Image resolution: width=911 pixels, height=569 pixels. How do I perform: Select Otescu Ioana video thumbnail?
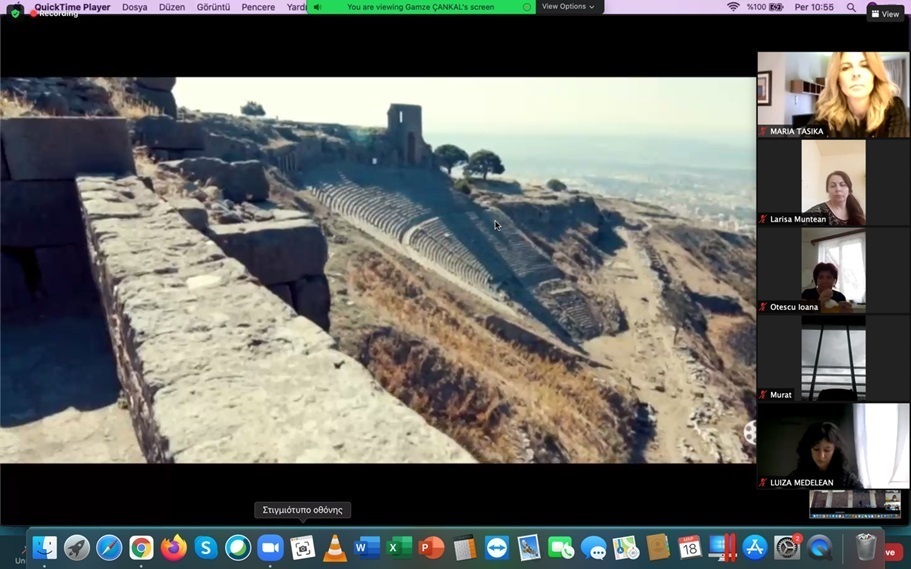tap(833, 270)
